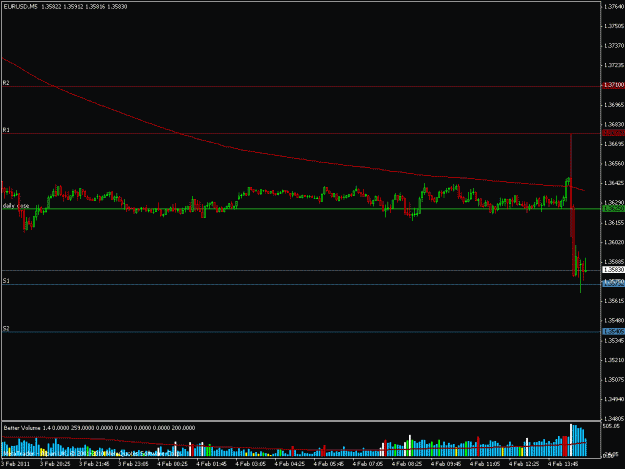Click the '3 Feb 20:25' time axis label
Image resolution: width=625 pixels, height=469 pixels.
pyautogui.click(x=55, y=464)
